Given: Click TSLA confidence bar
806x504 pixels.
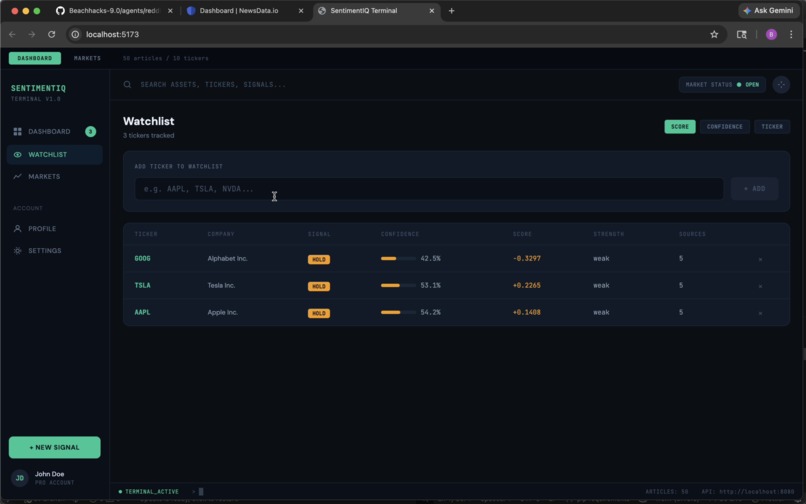Looking at the screenshot, I should click(x=398, y=285).
